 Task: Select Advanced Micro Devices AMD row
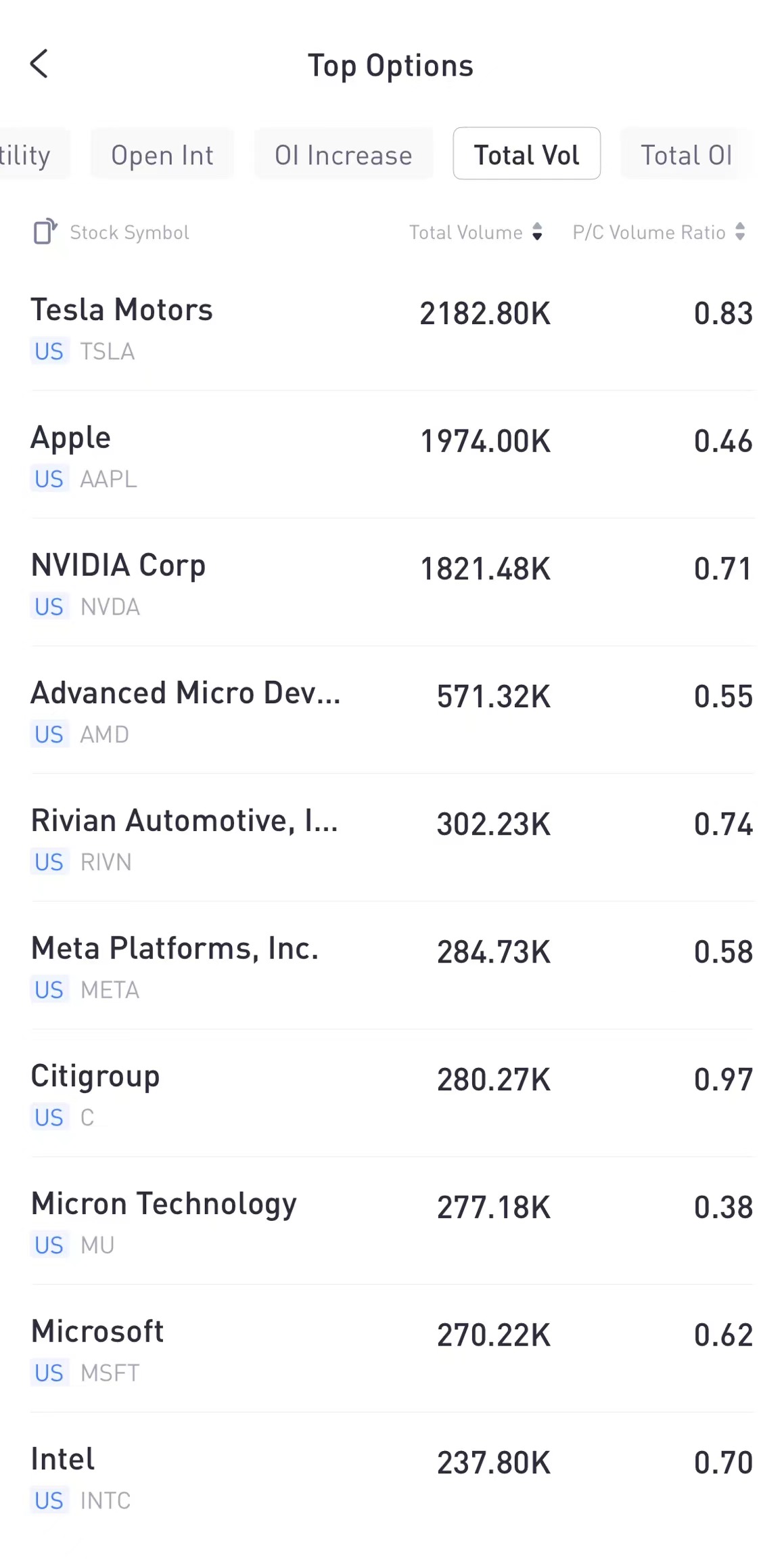coord(392,711)
